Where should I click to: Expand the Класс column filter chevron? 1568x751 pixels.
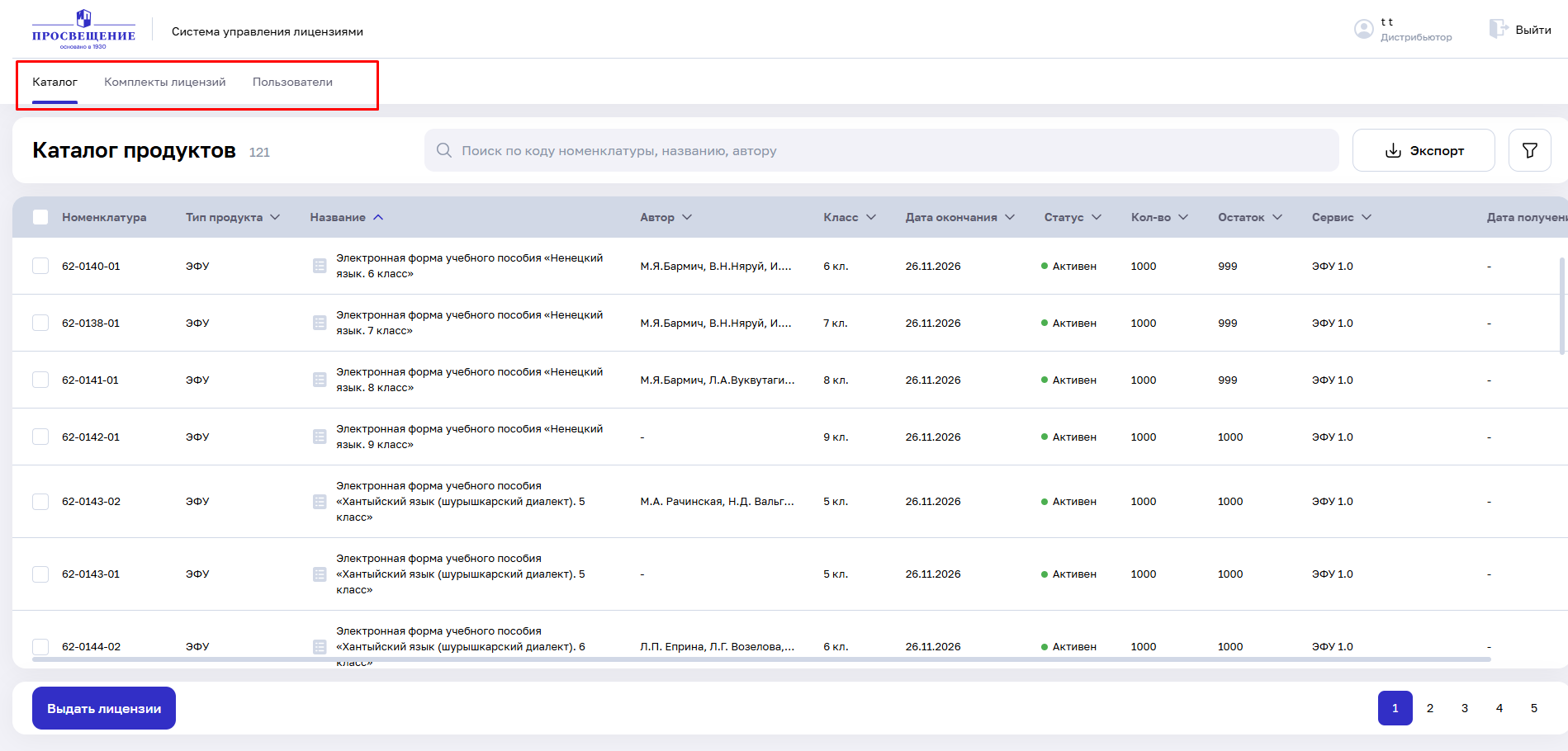click(871, 217)
